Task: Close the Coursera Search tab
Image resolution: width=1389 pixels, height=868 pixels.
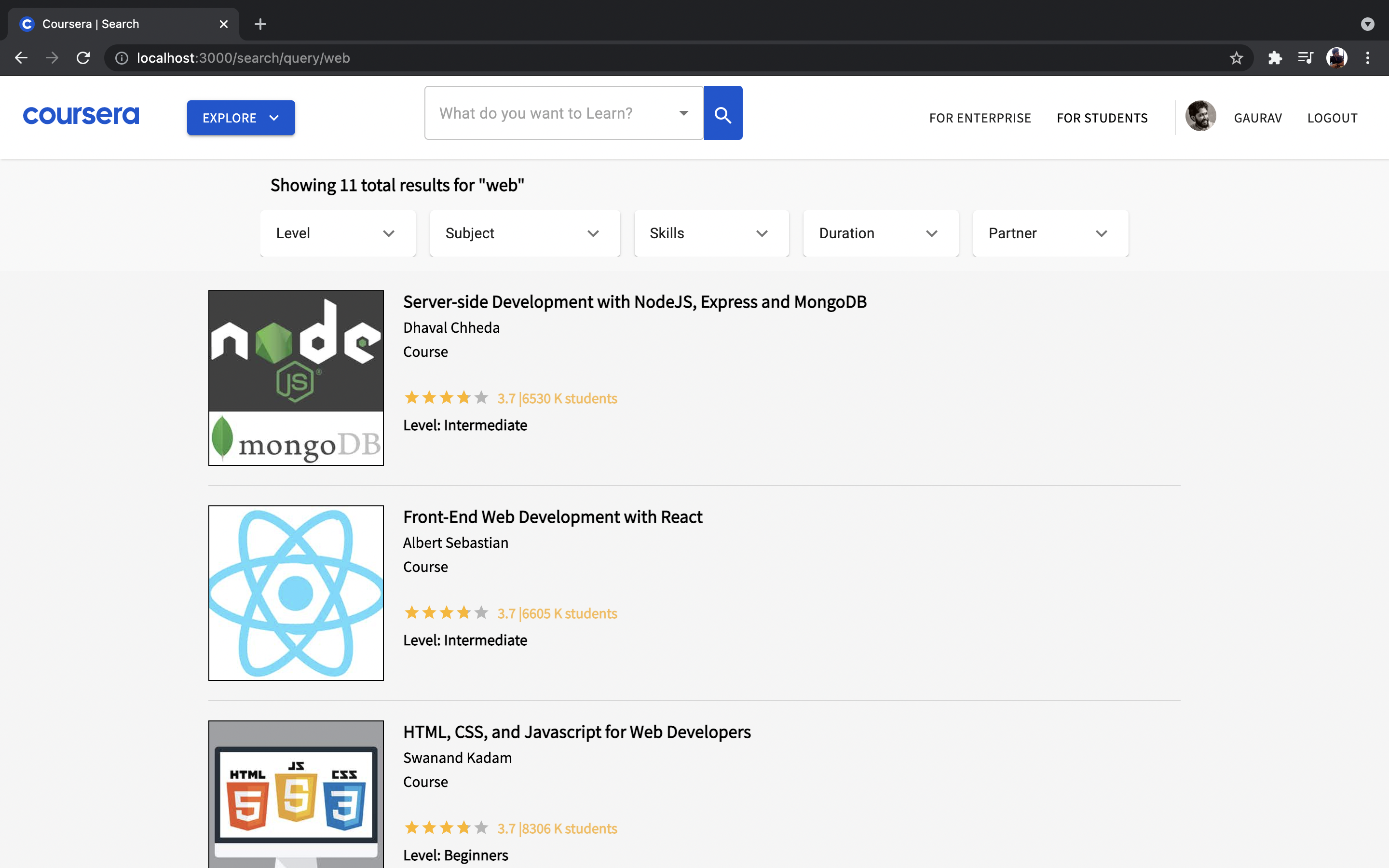Action: [x=224, y=24]
